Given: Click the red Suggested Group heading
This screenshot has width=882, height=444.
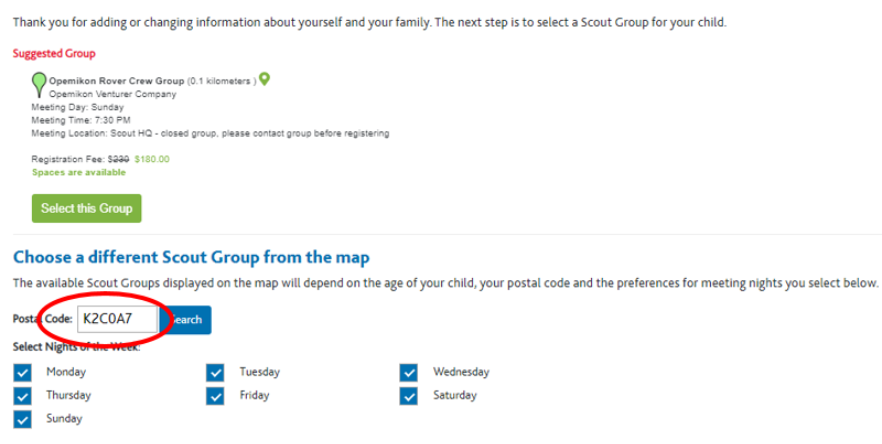Looking at the screenshot, I should coord(54,53).
